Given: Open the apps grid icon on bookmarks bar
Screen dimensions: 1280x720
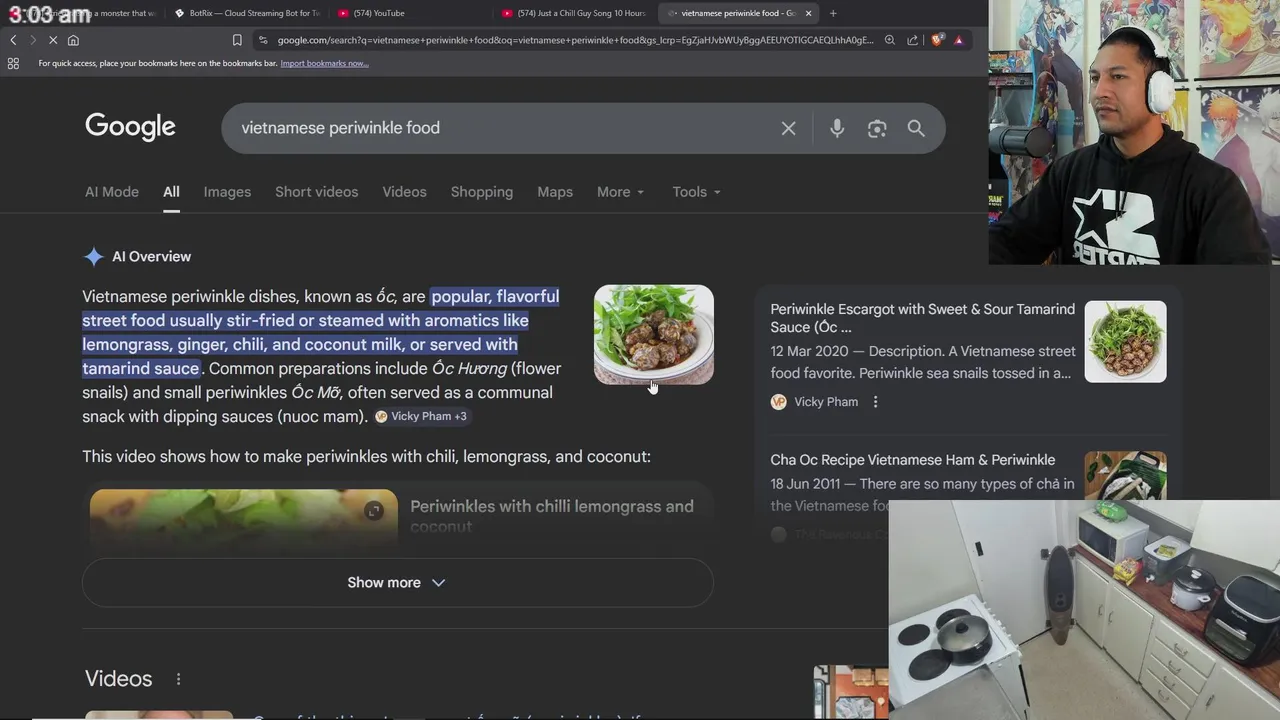Looking at the screenshot, I should (x=13, y=63).
